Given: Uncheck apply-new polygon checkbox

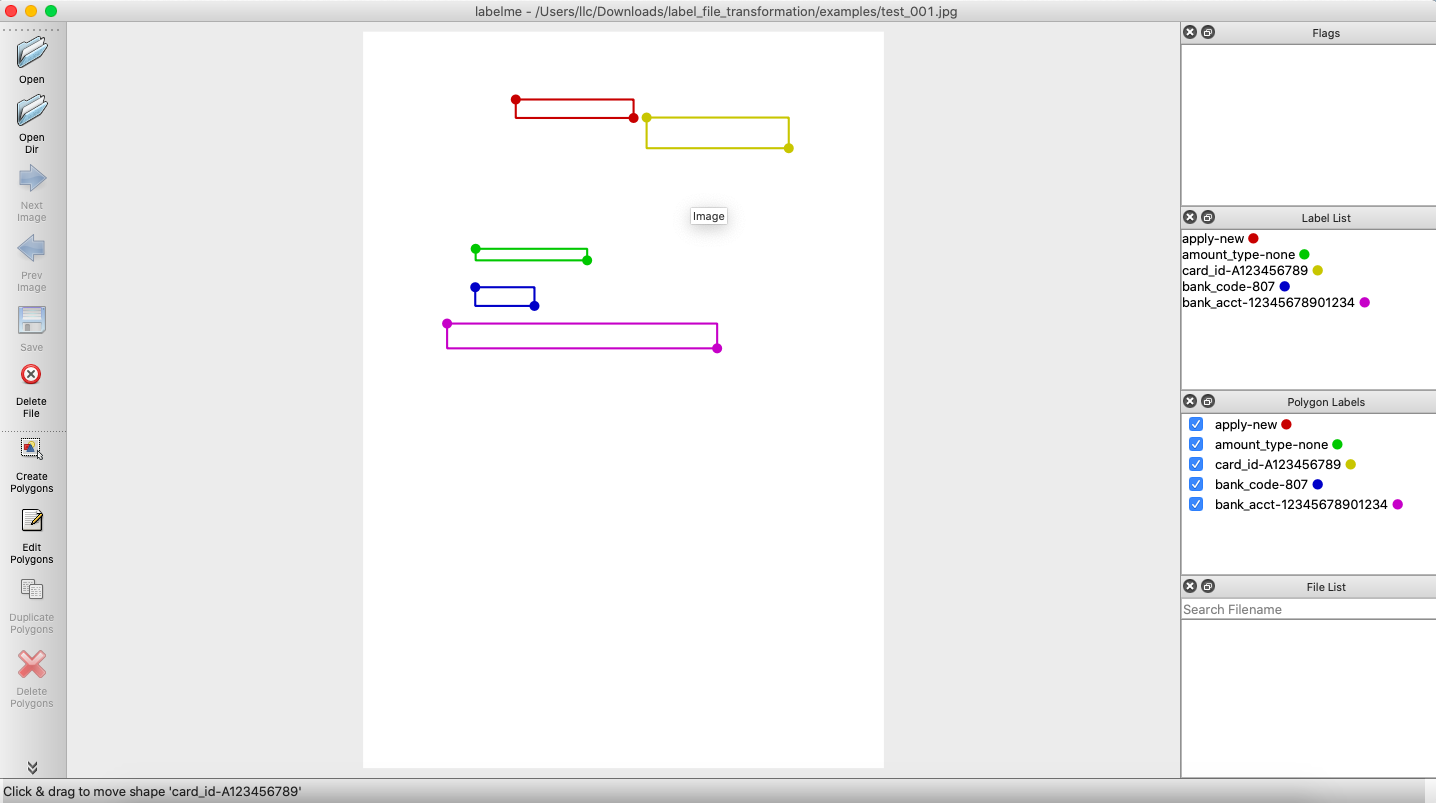Looking at the screenshot, I should tap(1196, 424).
